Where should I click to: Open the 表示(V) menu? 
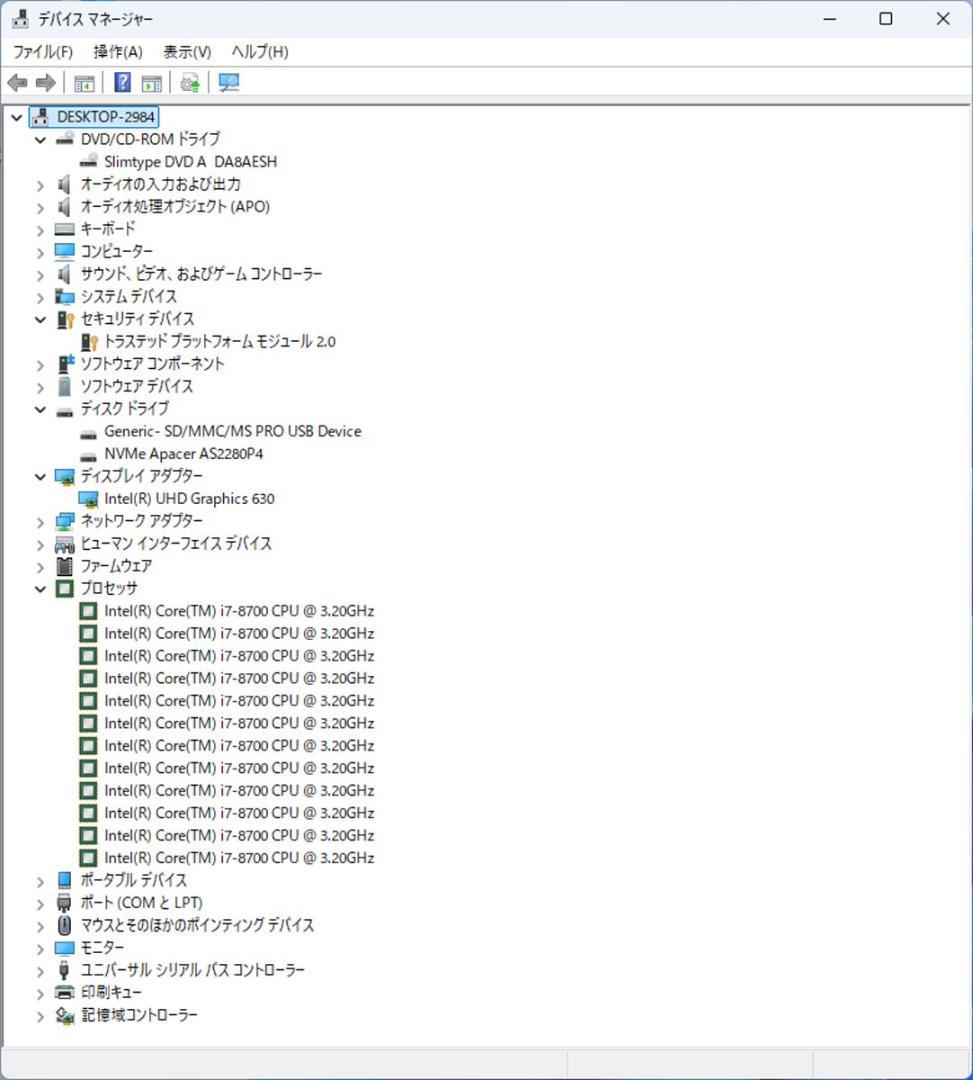pos(185,51)
